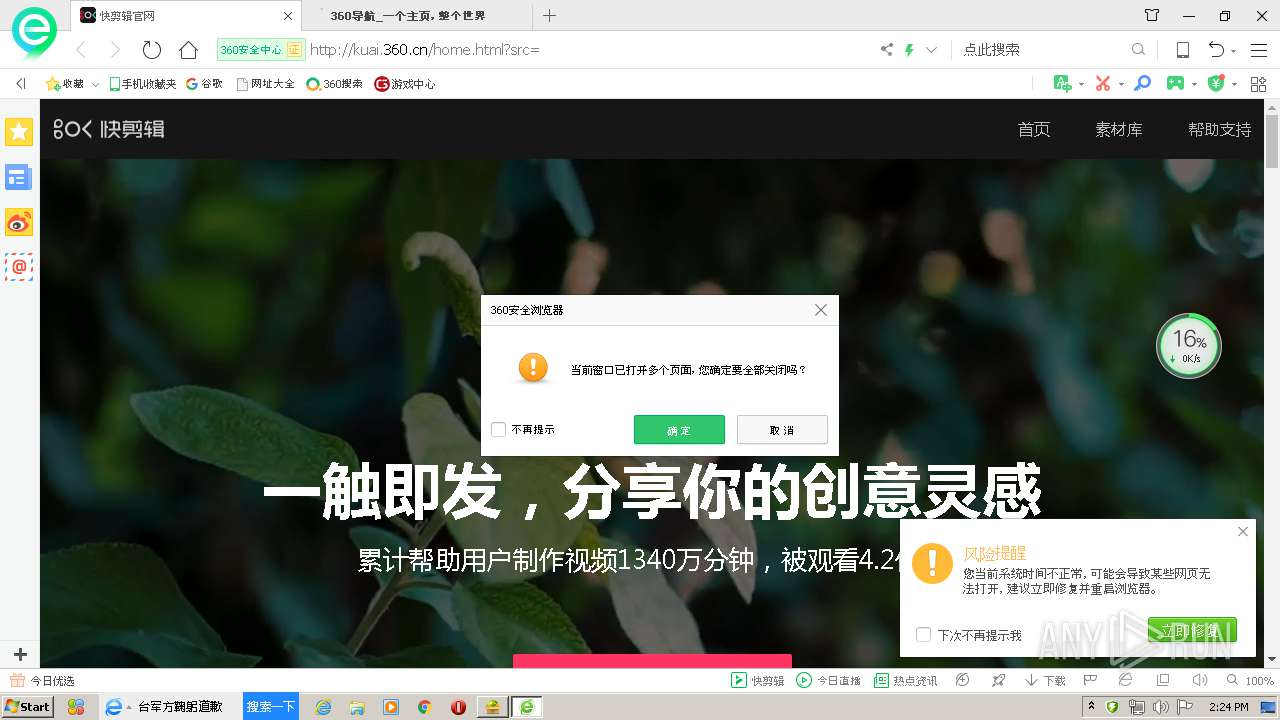Click the magnifier in the search box
The height and width of the screenshot is (720, 1280).
pyautogui.click(x=1138, y=49)
